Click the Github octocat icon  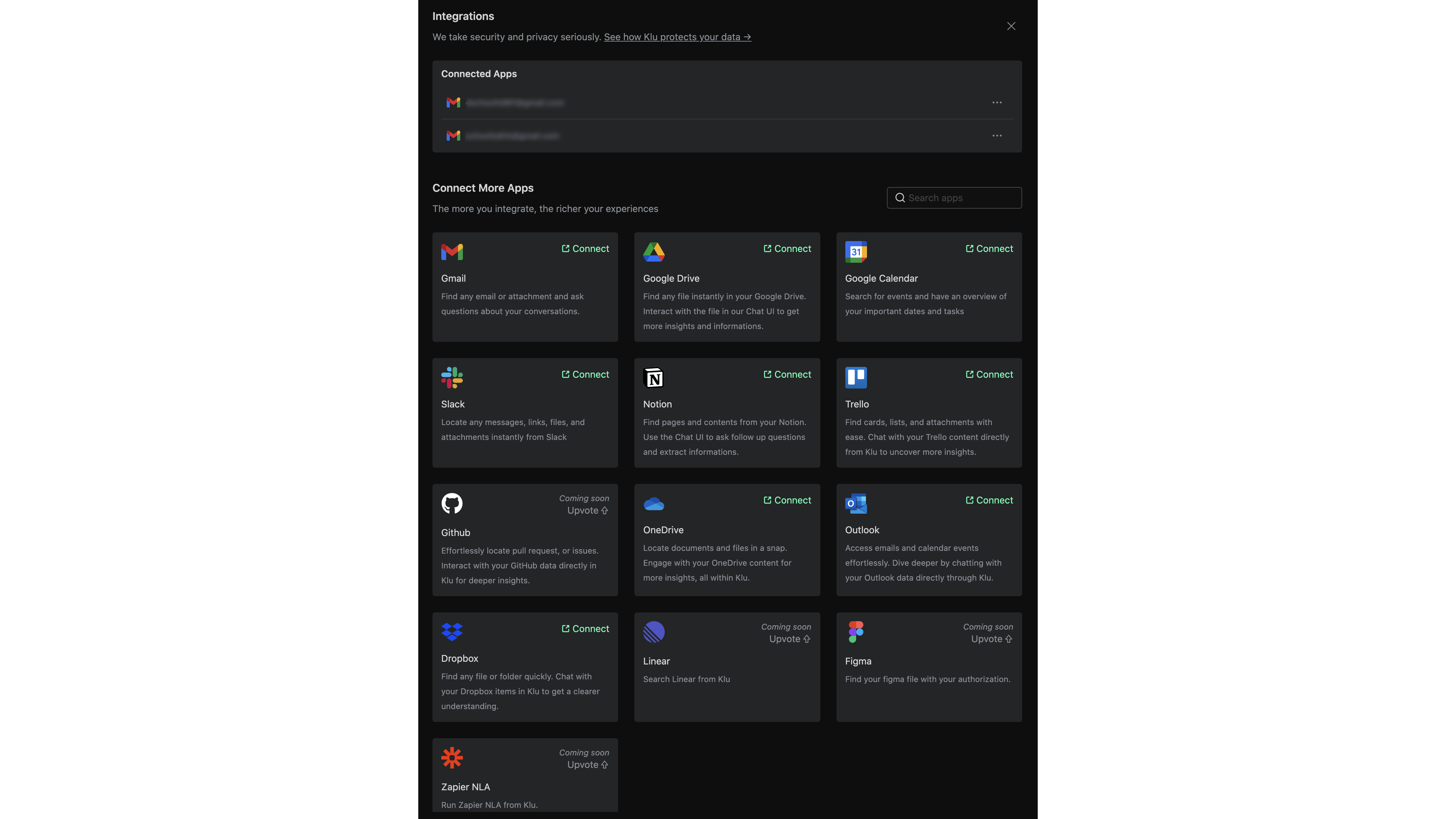[x=452, y=503]
